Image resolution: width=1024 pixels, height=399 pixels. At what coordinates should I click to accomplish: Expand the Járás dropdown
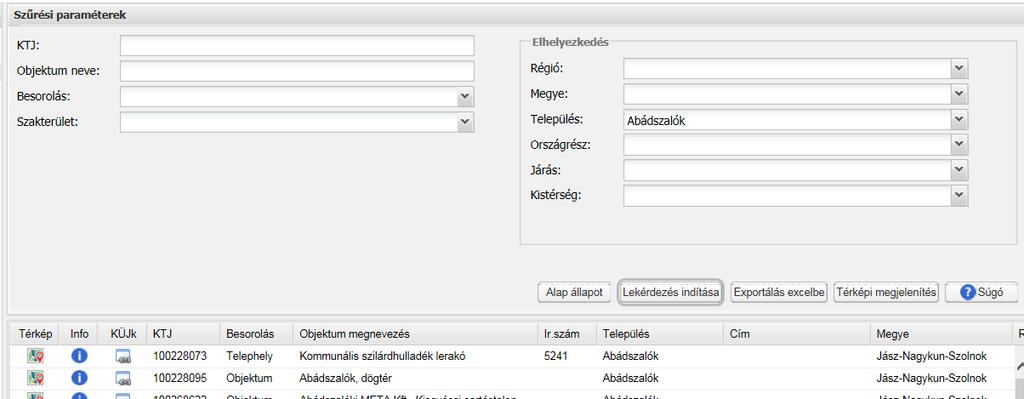tap(959, 170)
